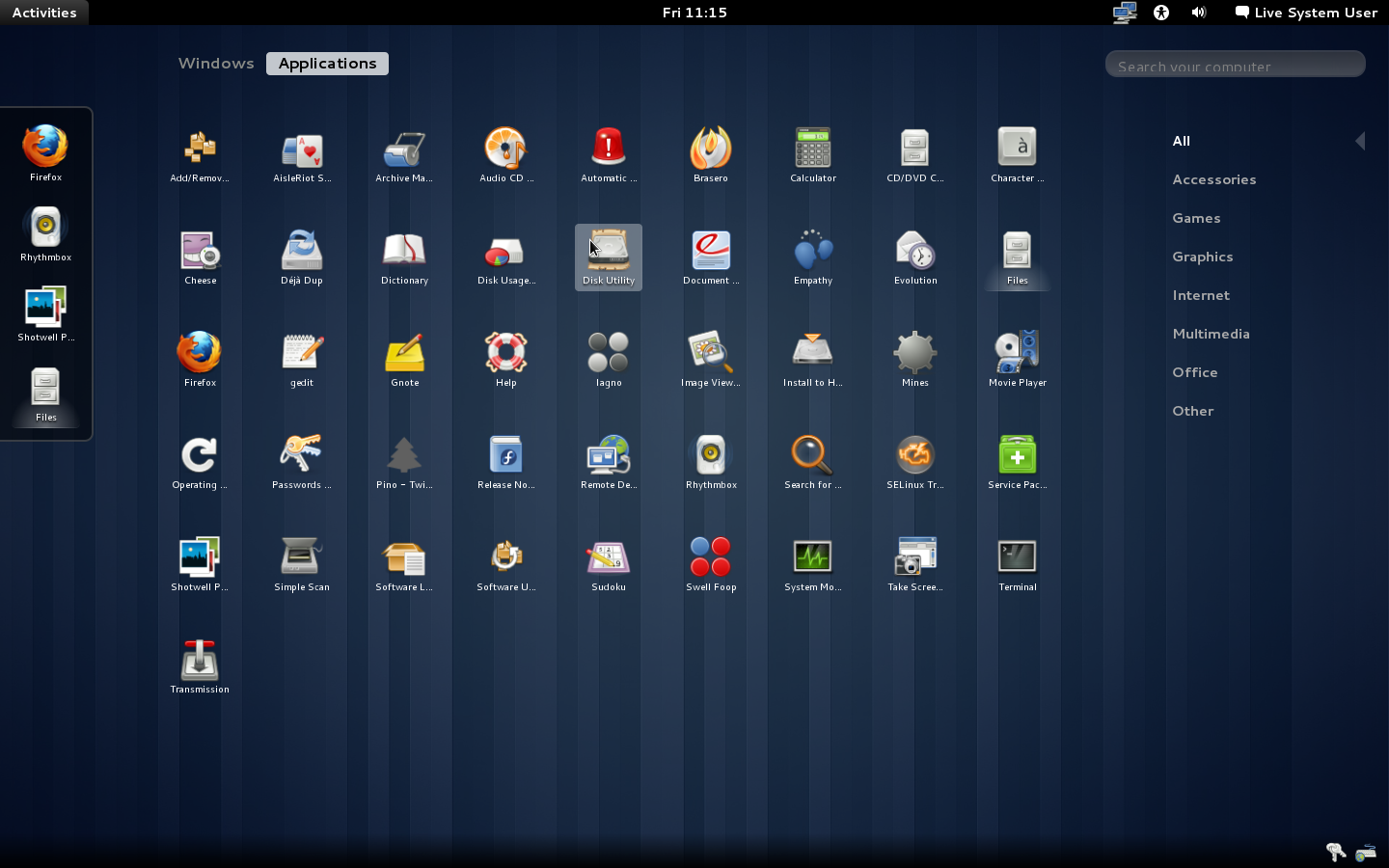Image resolution: width=1389 pixels, height=868 pixels.
Task: Launch Install to Hard Drive
Action: click(813, 361)
